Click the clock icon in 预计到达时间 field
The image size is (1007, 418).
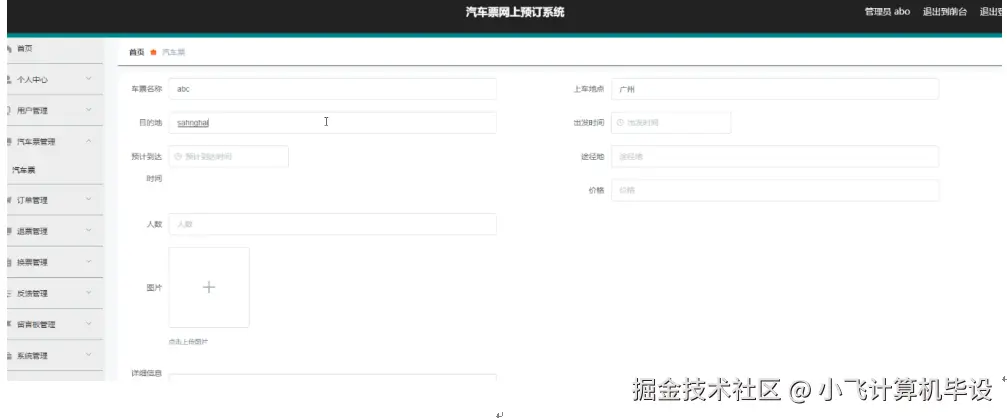click(x=178, y=157)
